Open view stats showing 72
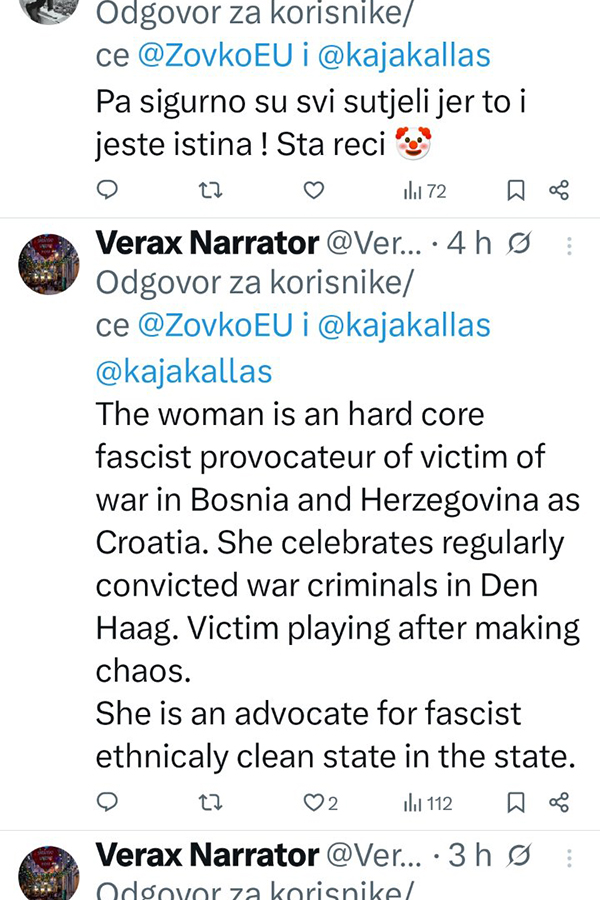The height and width of the screenshot is (900, 600). coord(425,190)
